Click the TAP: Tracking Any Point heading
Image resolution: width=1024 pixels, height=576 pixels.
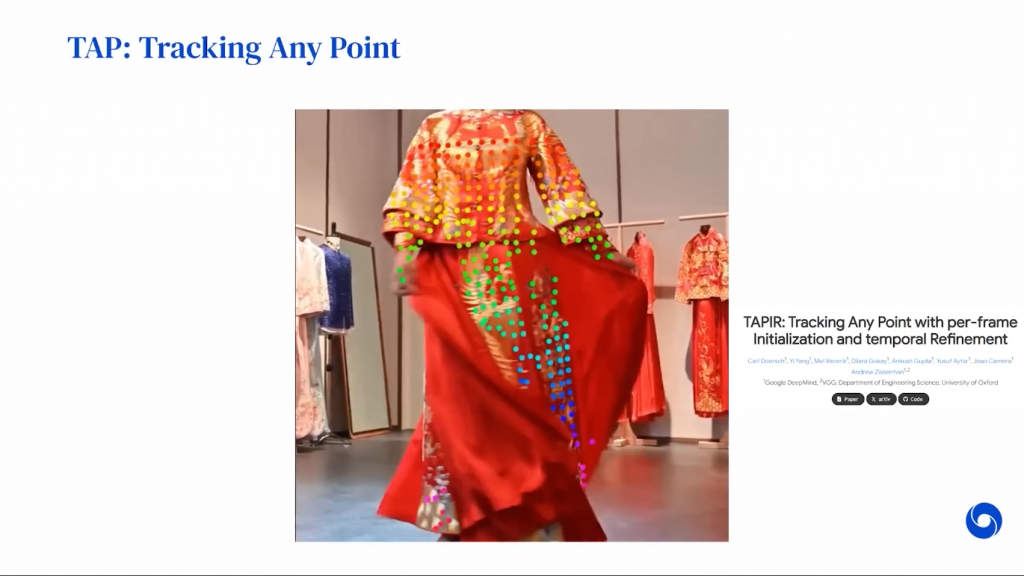234,48
